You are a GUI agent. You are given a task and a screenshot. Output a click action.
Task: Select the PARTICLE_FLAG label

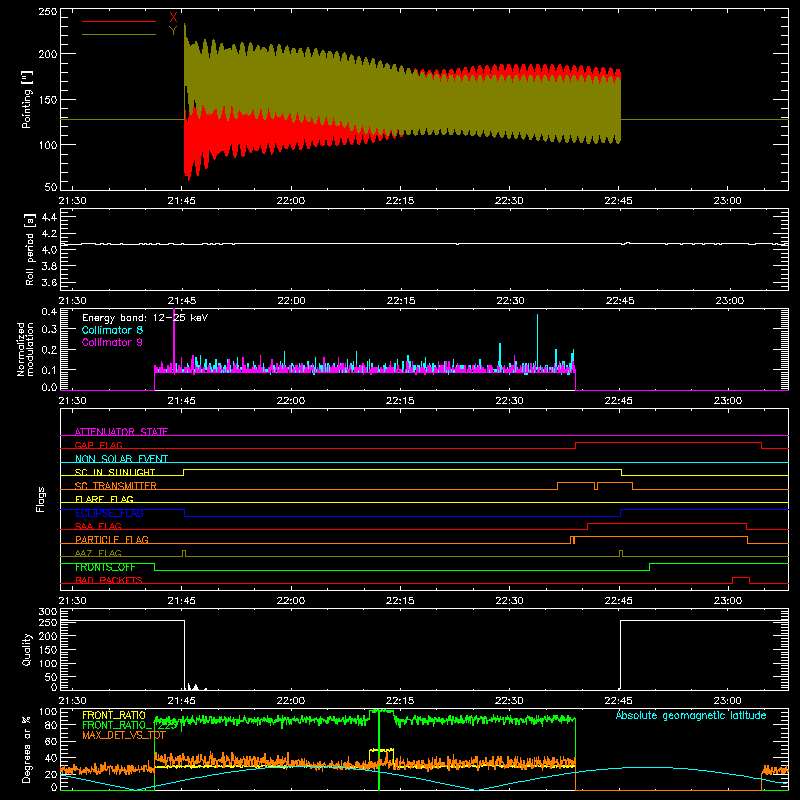[x=112, y=539]
